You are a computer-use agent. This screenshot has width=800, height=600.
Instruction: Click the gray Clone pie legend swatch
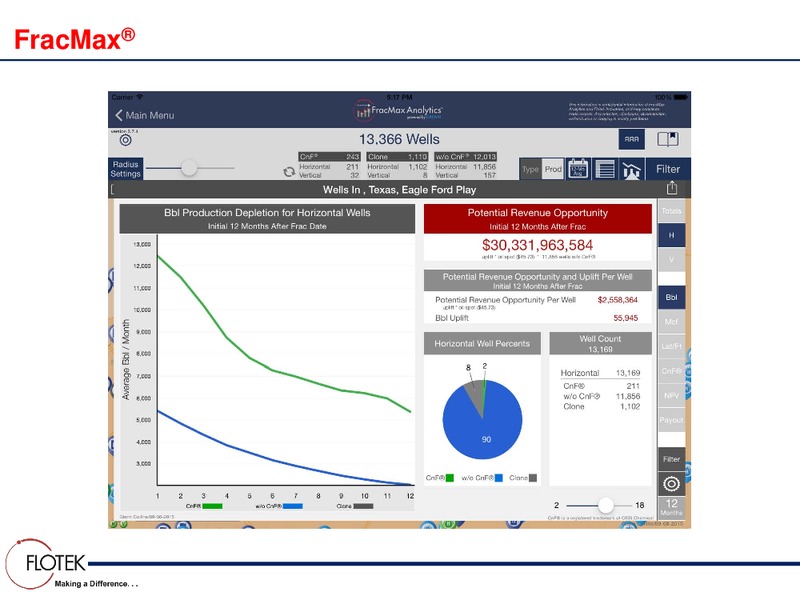coord(533,478)
